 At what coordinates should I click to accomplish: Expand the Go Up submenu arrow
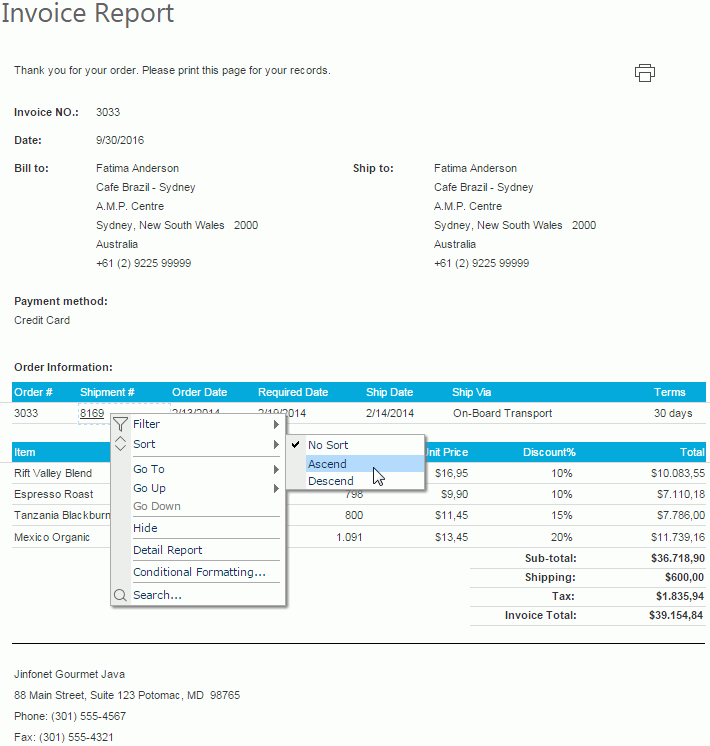[276, 489]
